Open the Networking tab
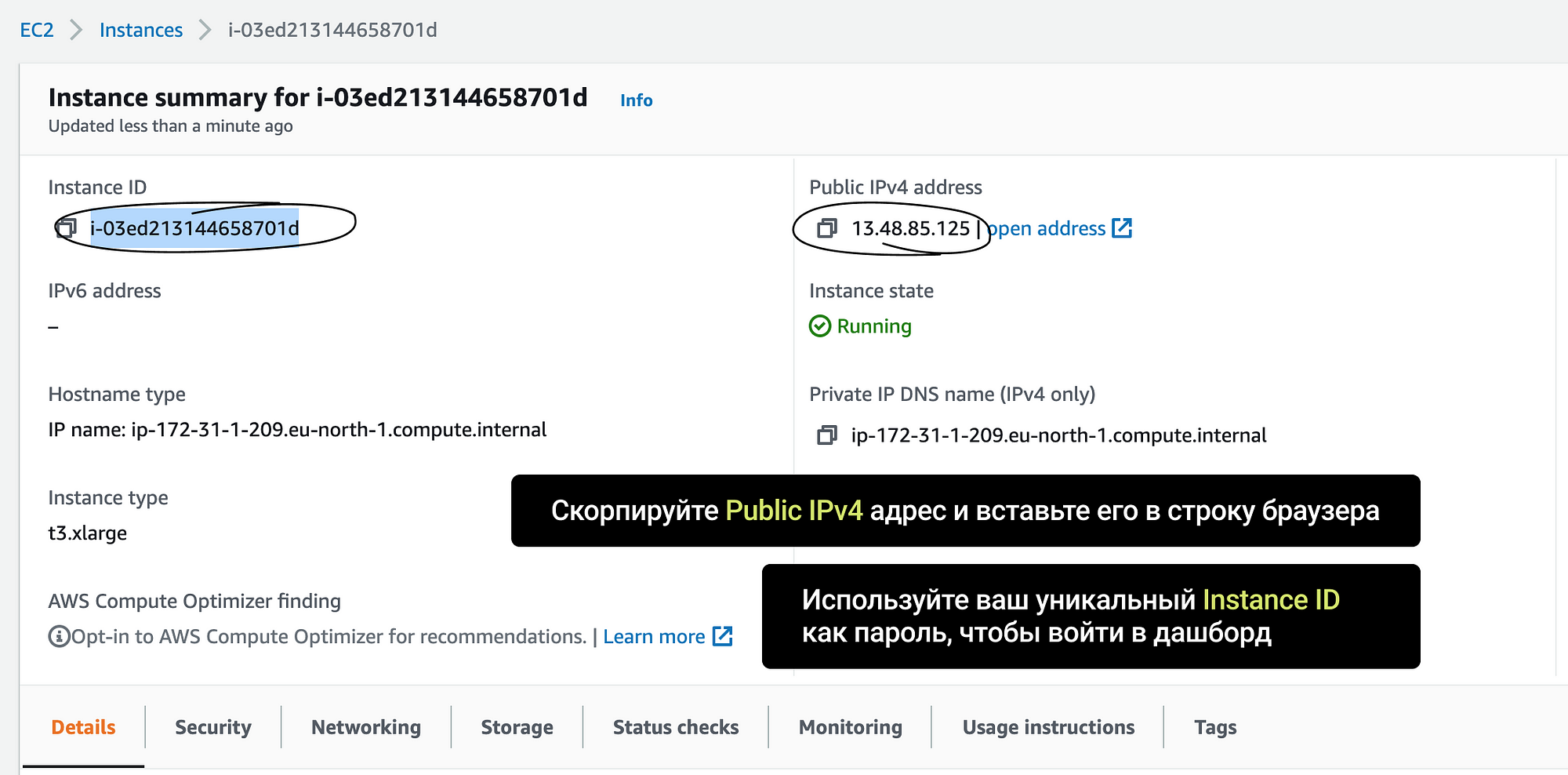Screen dimensions: 1568x775 pos(366,727)
